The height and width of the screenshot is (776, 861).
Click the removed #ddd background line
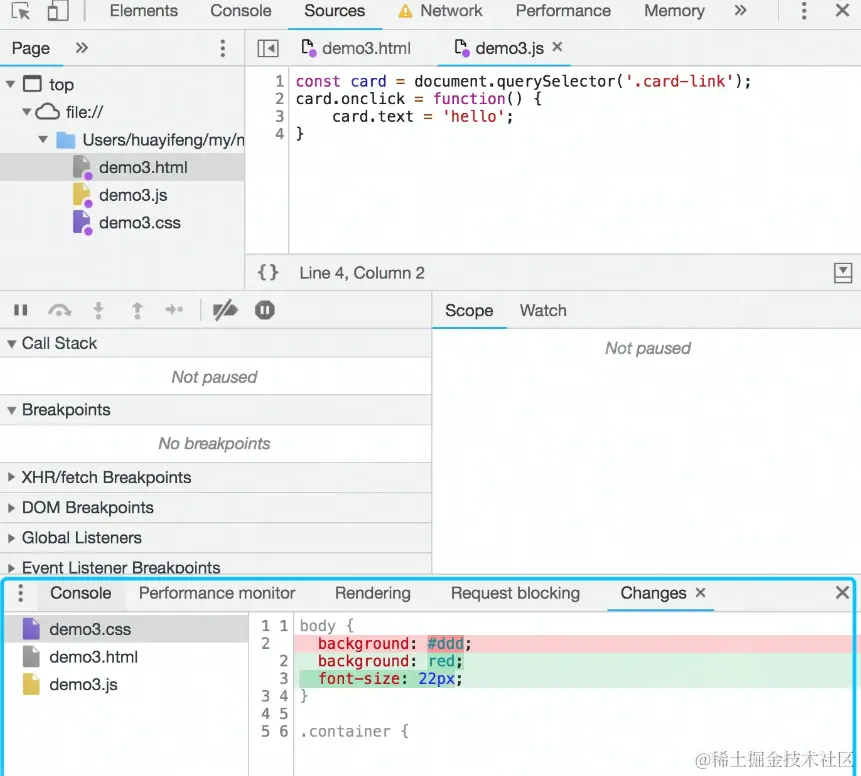coord(573,644)
